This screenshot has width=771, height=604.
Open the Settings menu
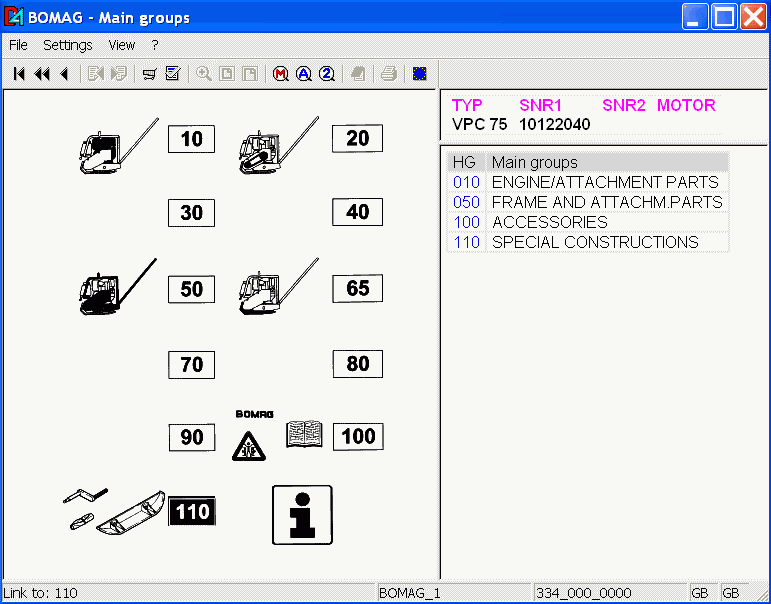tap(68, 45)
